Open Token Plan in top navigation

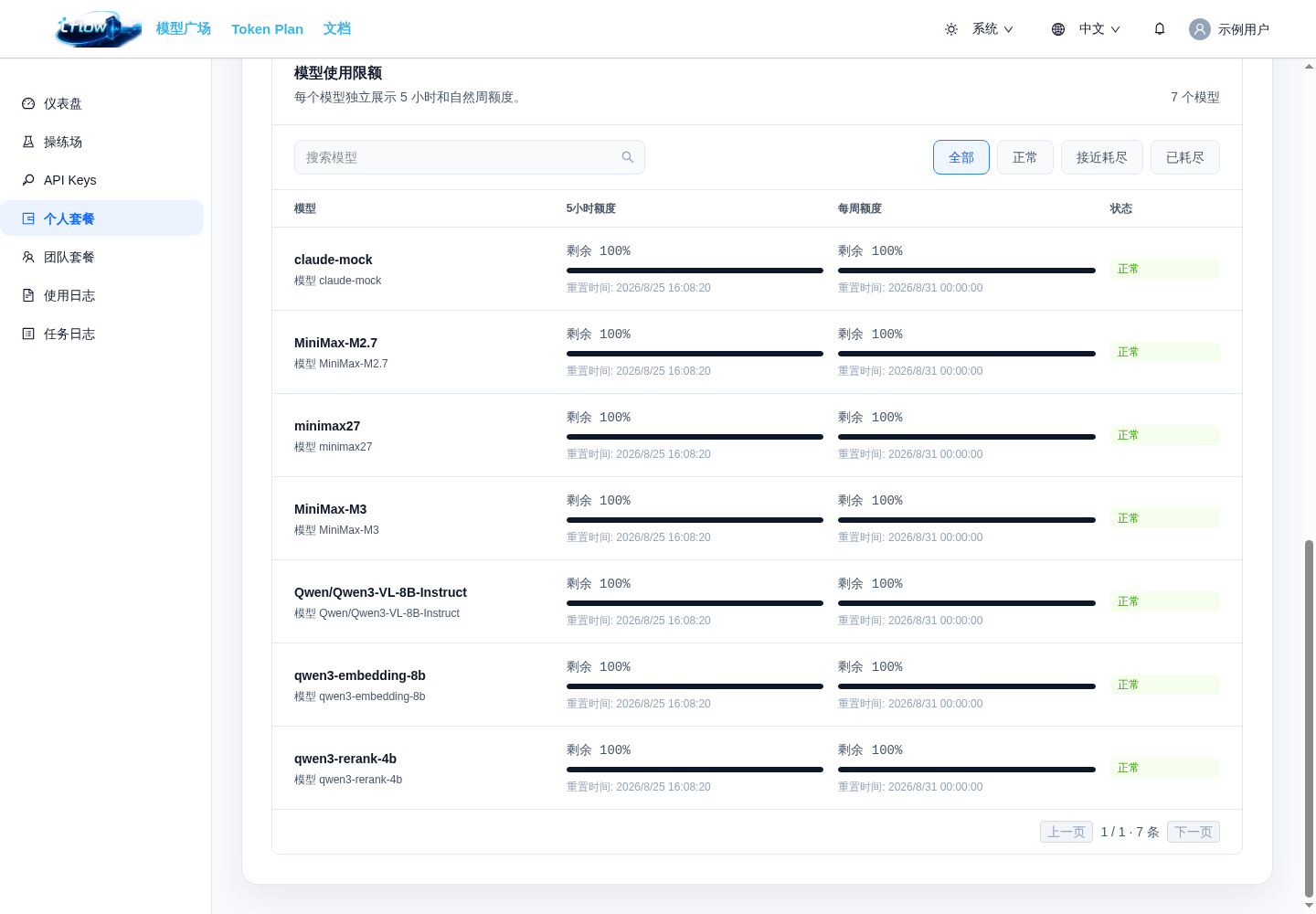[x=267, y=29]
